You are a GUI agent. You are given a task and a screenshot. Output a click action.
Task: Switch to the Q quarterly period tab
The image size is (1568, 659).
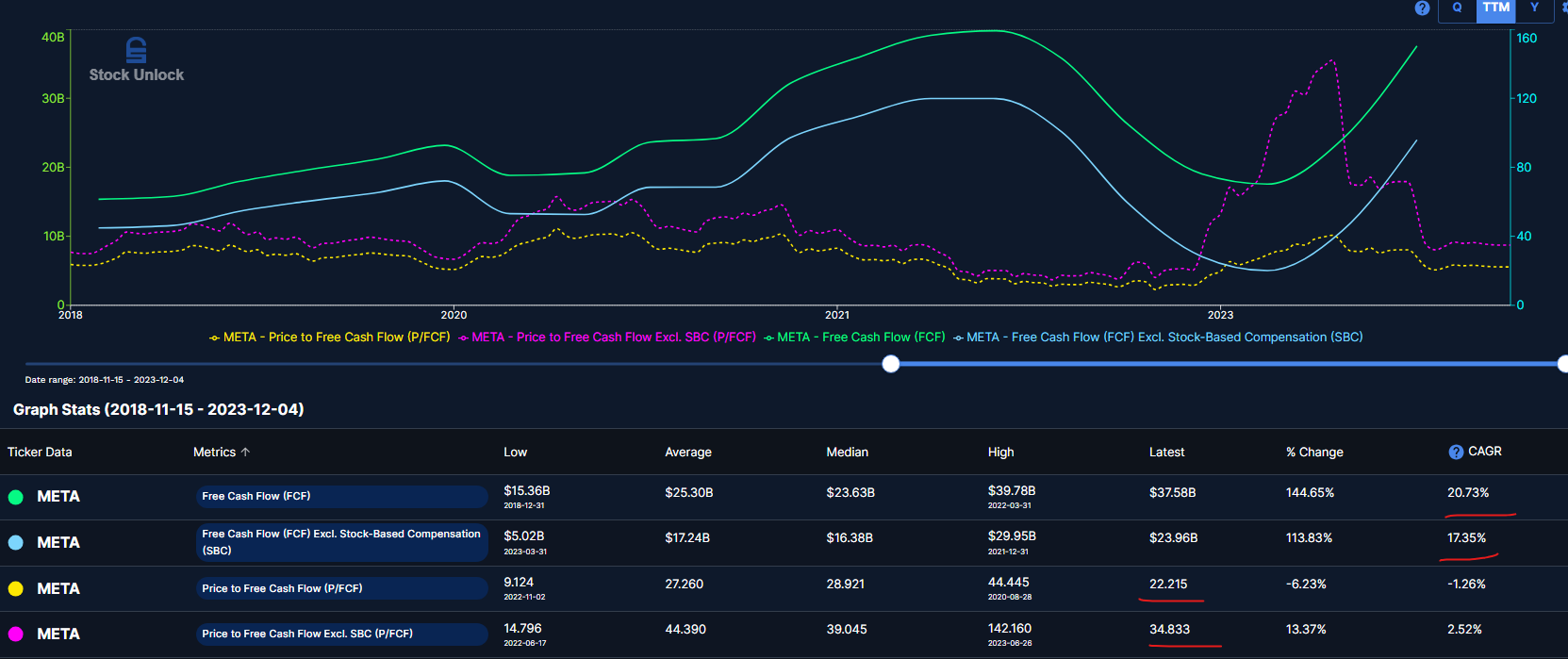1457,8
